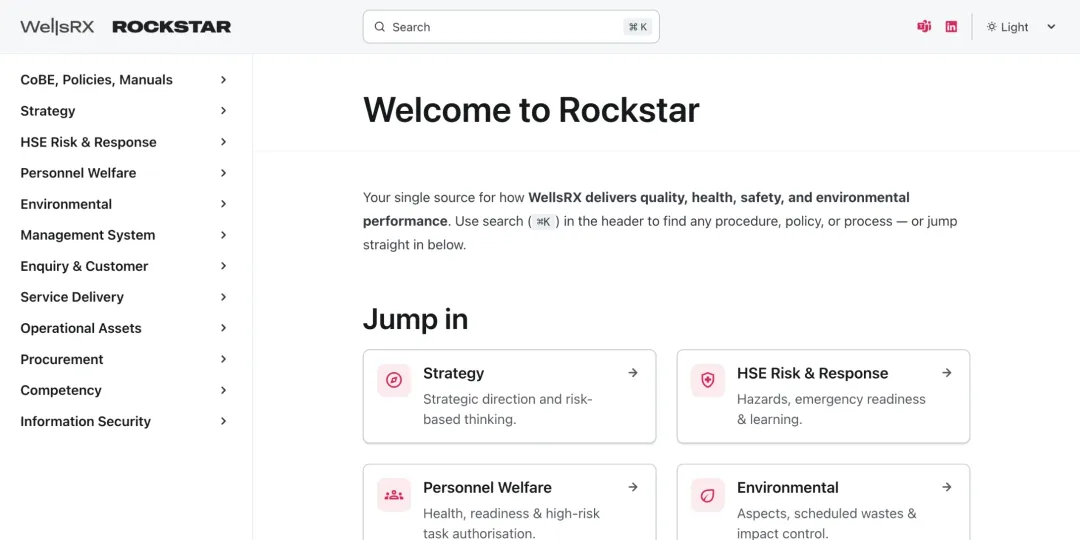
Task: Open the Microsoft Teams icon link
Action: pyautogui.click(x=924, y=27)
